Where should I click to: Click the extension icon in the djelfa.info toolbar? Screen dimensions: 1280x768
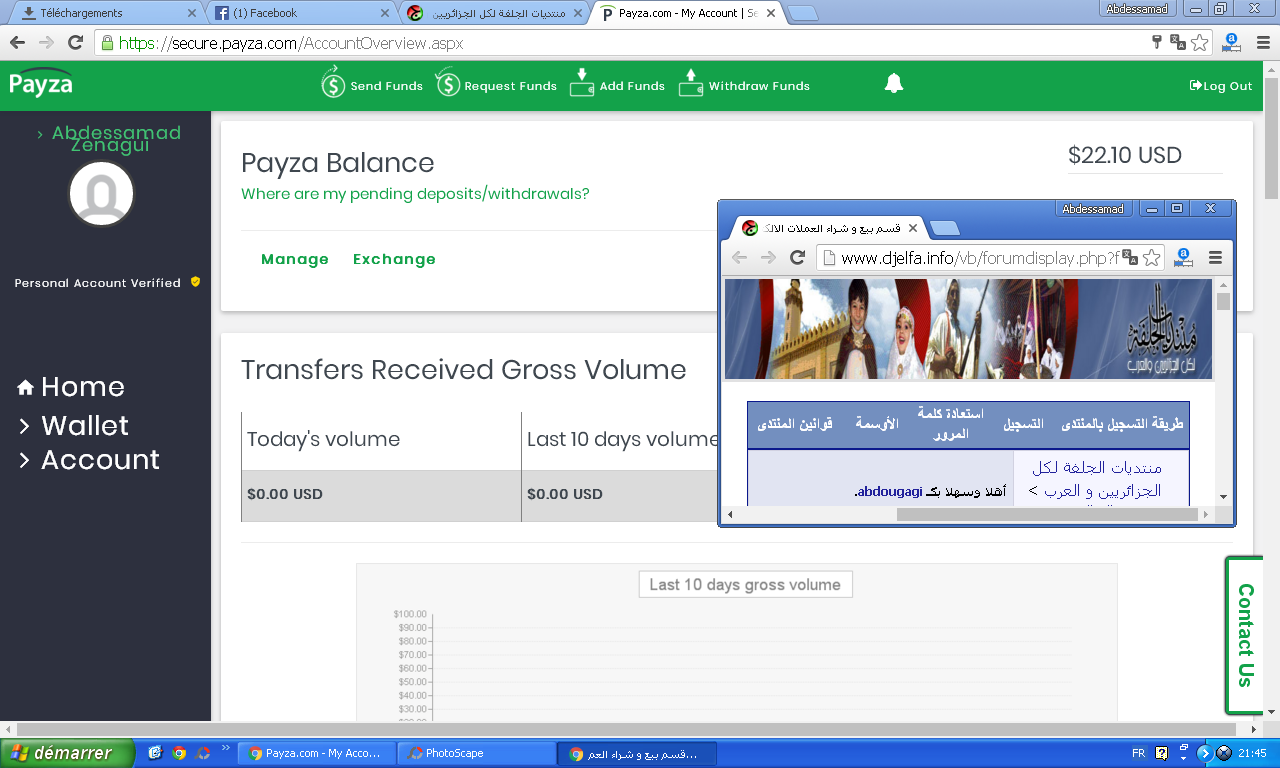pyautogui.click(x=1184, y=257)
